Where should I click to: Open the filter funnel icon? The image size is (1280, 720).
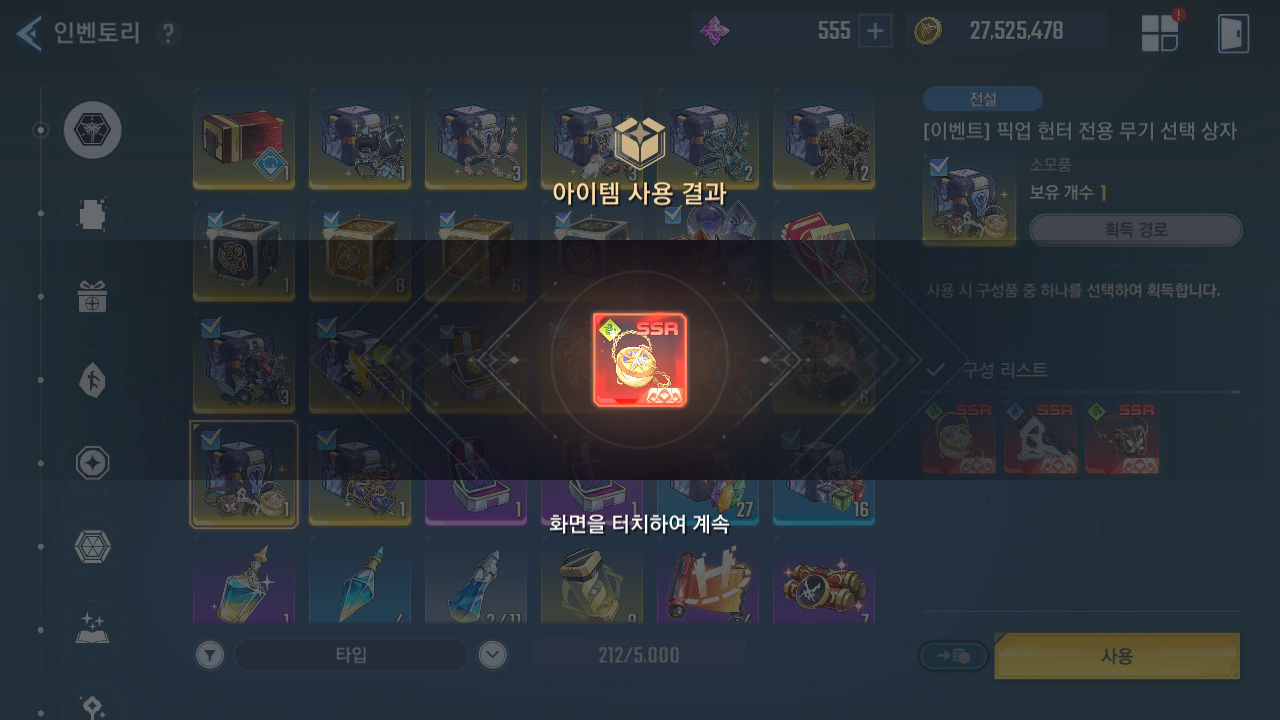pyautogui.click(x=209, y=655)
